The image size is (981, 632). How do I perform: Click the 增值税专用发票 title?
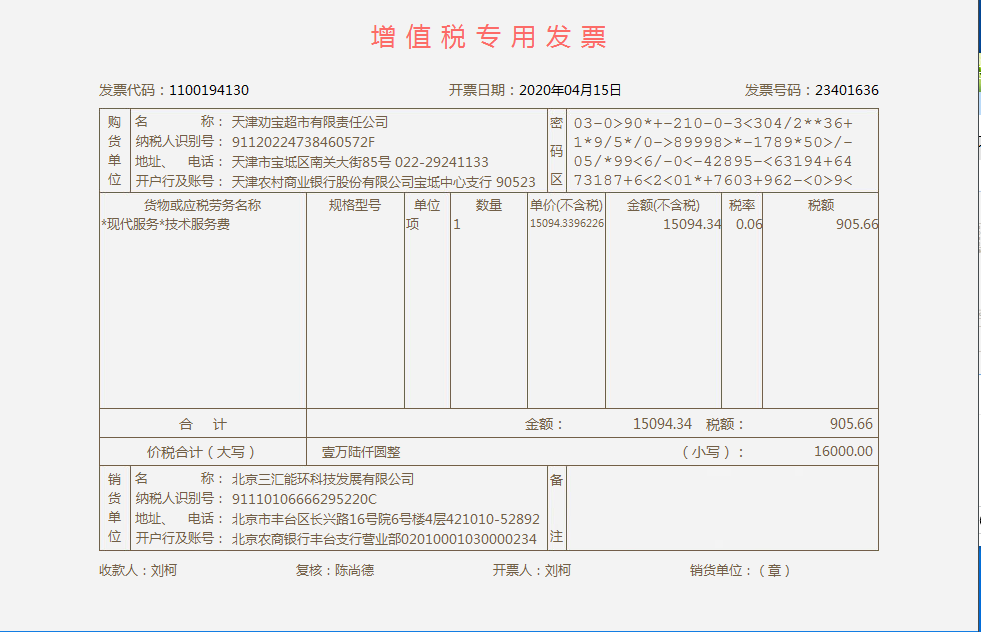489,37
